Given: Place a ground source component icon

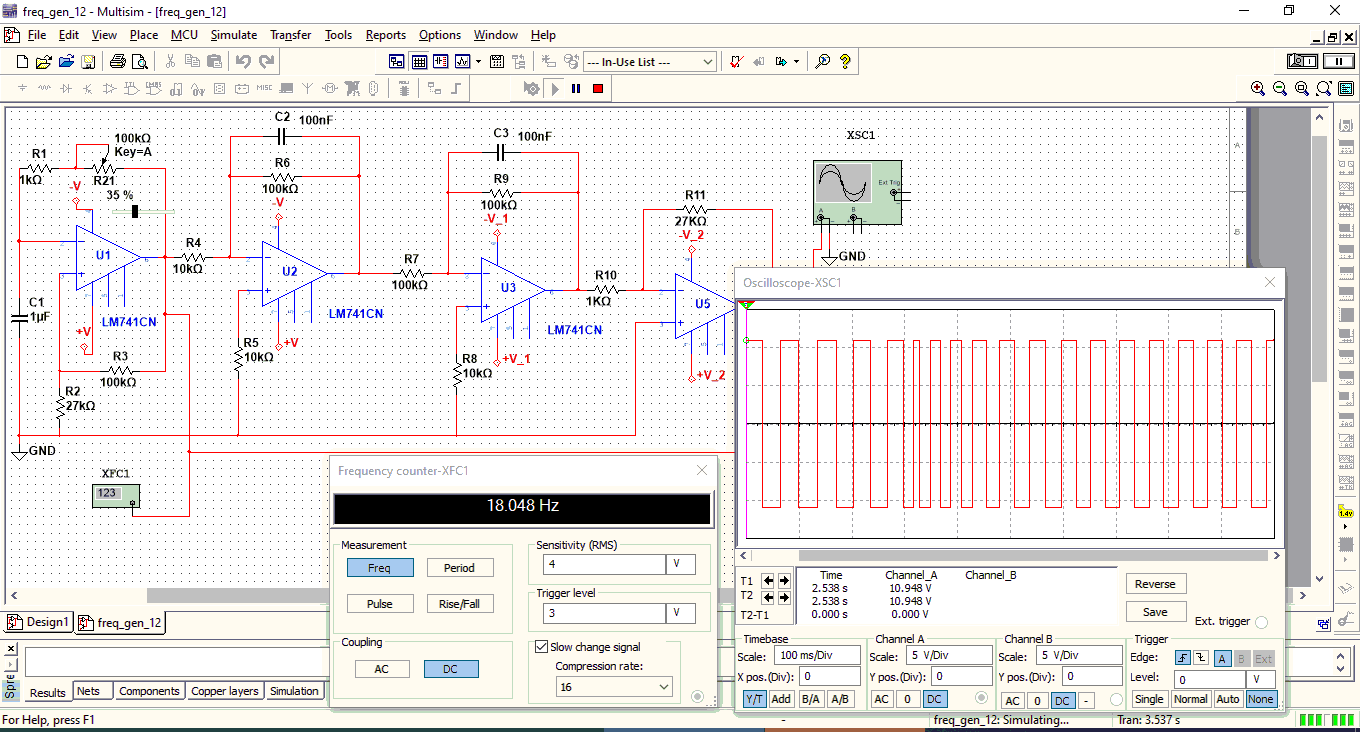Looking at the screenshot, I should click(24, 88).
